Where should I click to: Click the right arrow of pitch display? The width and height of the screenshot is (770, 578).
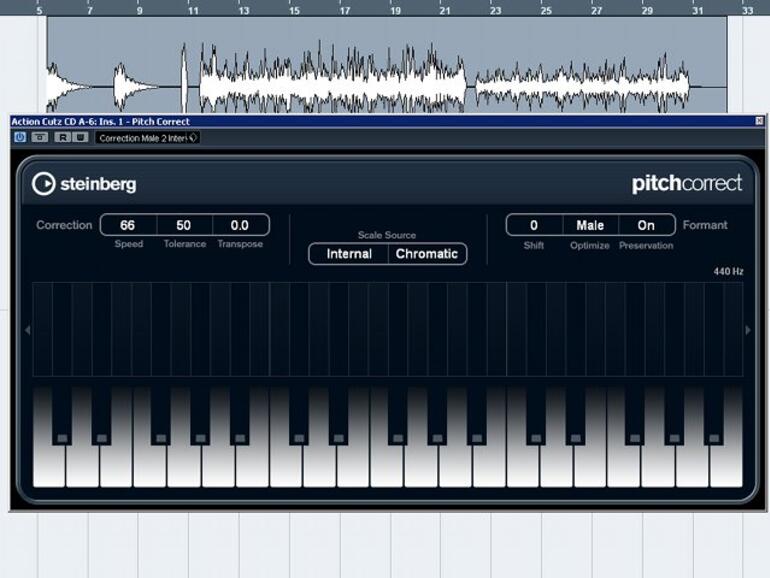click(748, 330)
